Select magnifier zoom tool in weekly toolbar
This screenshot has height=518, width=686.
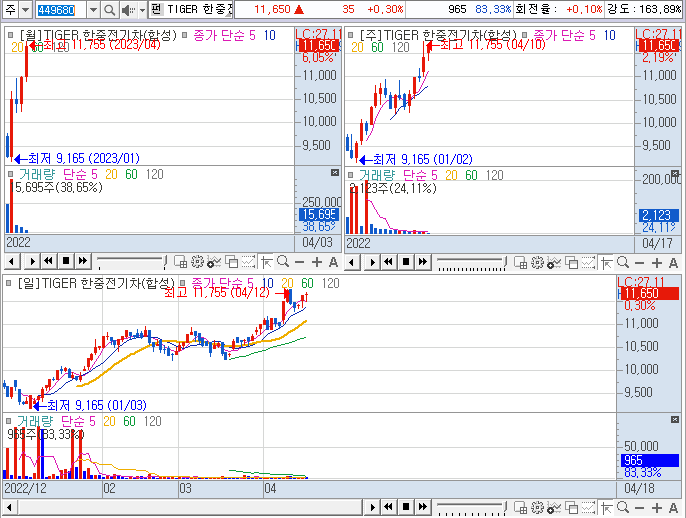coord(623,262)
